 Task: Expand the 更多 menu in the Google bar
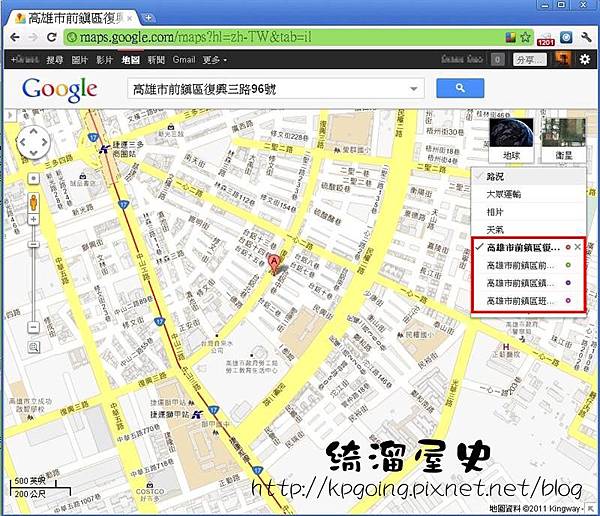[x=214, y=60]
